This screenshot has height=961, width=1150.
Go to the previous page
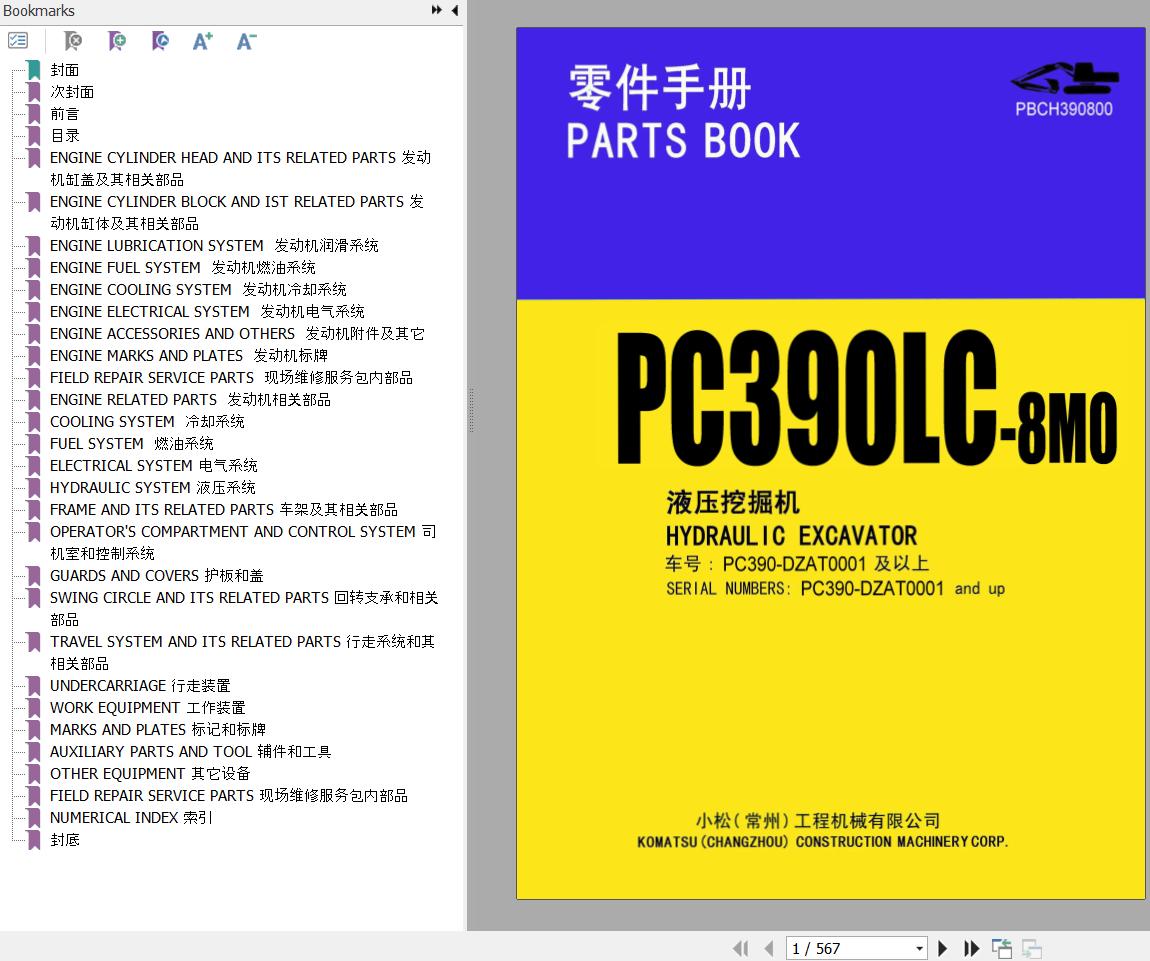(x=769, y=949)
